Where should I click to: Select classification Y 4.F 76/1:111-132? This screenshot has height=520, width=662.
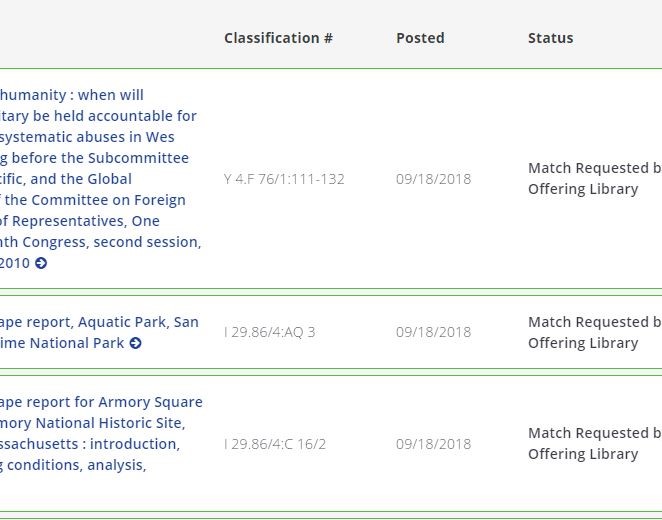coord(284,179)
